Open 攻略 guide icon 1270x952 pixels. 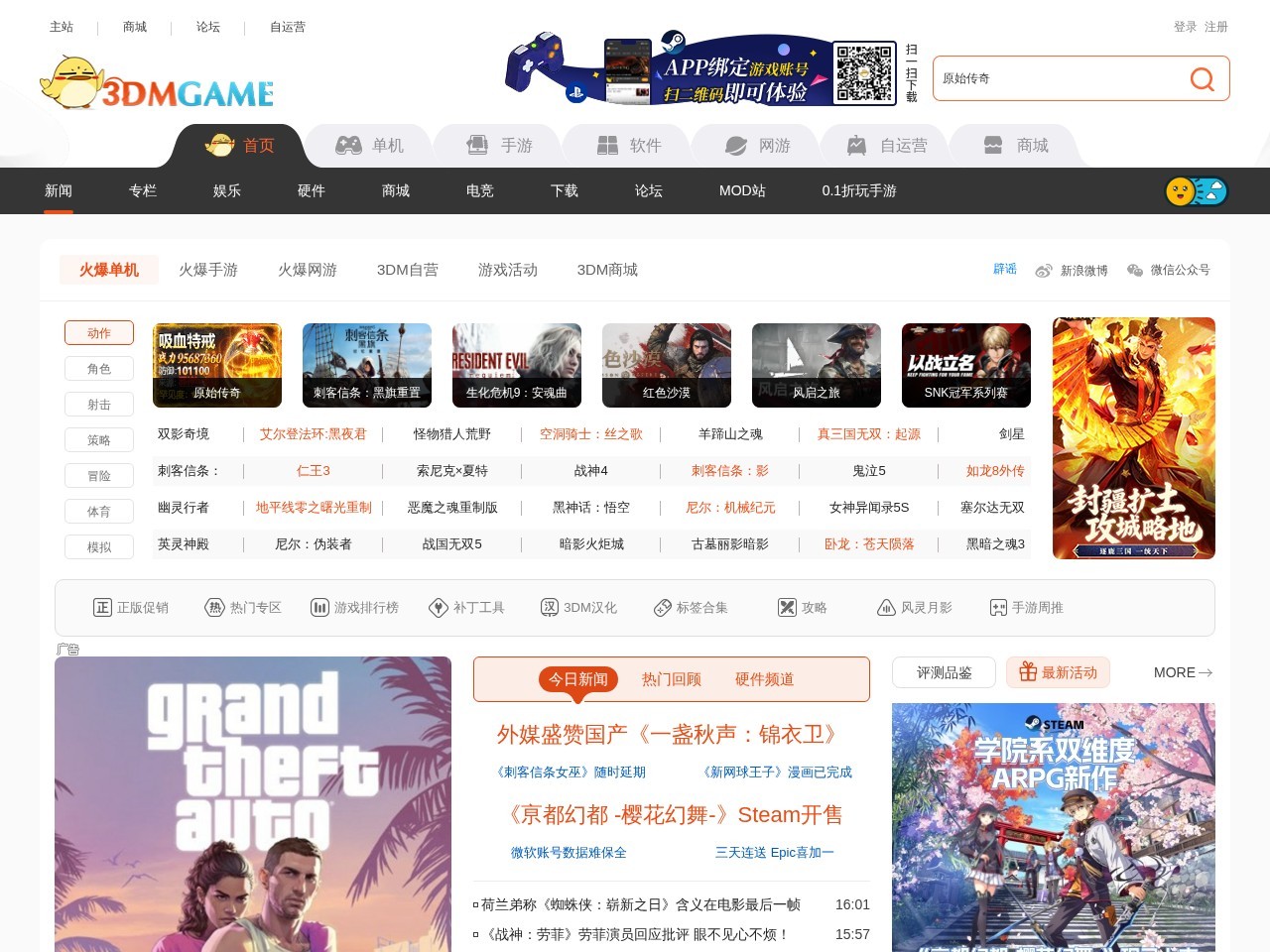click(x=803, y=608)
